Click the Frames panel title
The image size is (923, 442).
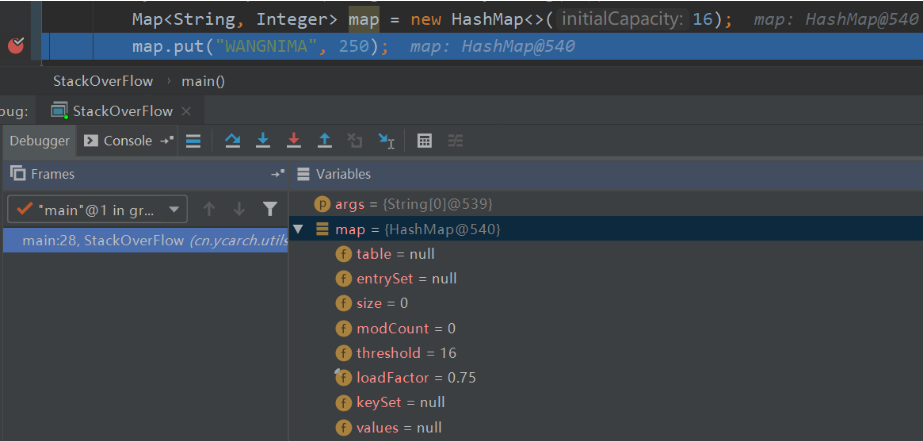tap(52, 174)
